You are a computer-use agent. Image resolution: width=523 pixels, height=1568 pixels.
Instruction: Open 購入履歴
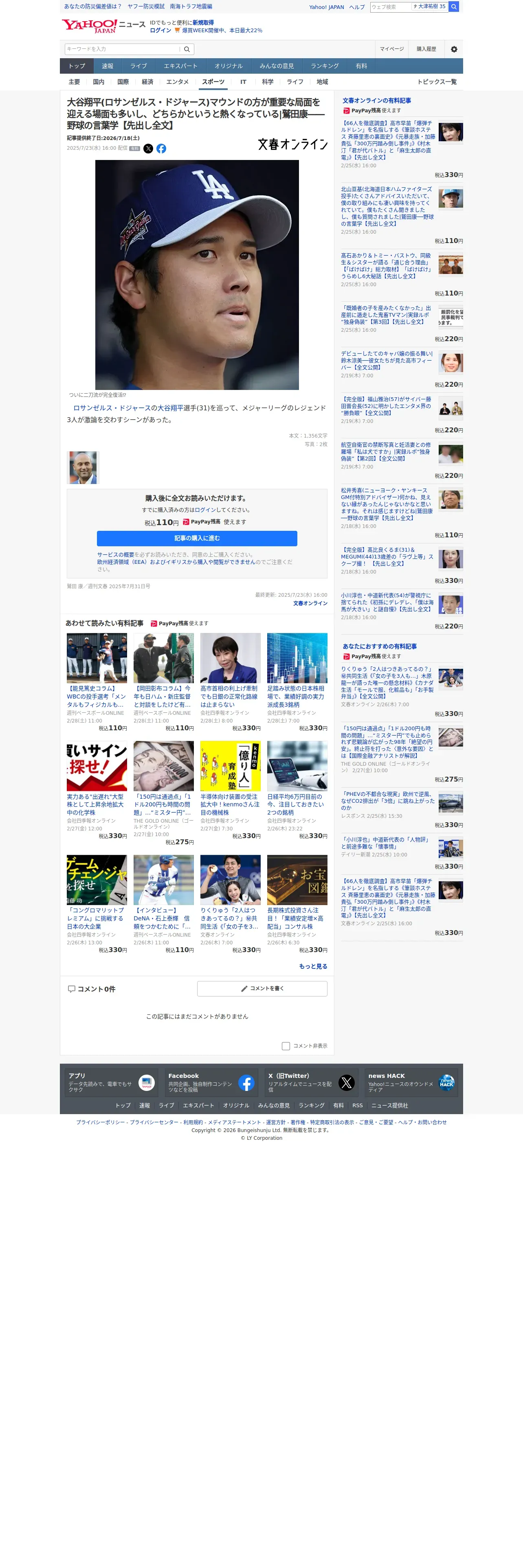pyautogui.click(x=426, y=49)
